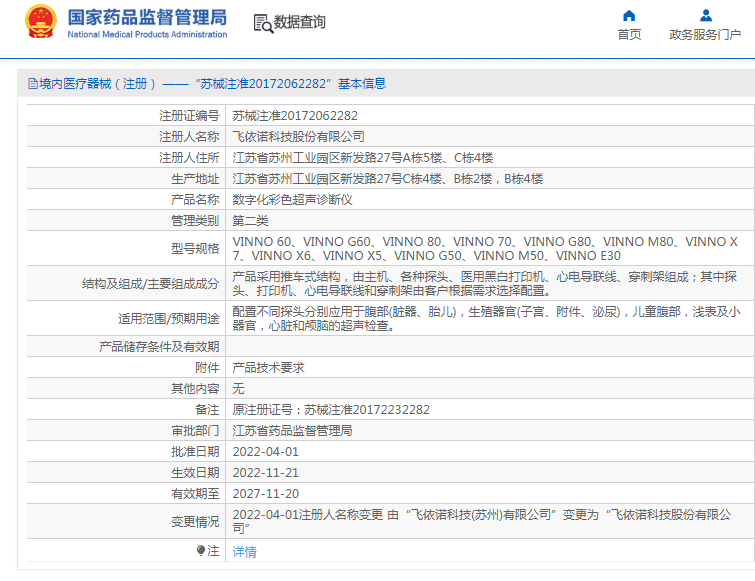The height and width of the screenshot is (581, 755).
Task: Click 江苏省药品监督管理局 approving department value
Action: pos(292,431)
